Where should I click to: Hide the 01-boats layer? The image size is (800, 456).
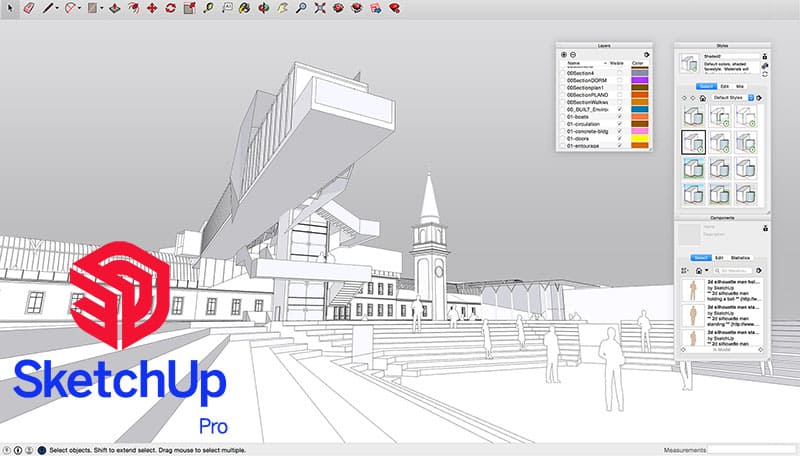pos(619,117)
